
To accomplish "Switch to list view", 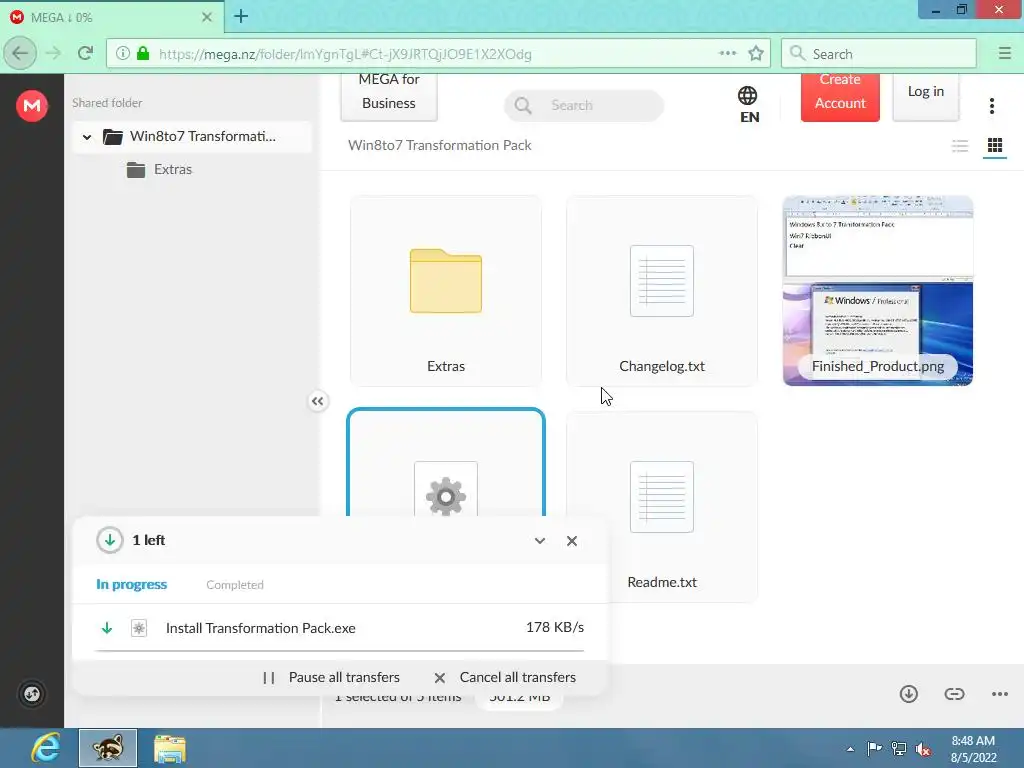I will [x=959, y=146].
